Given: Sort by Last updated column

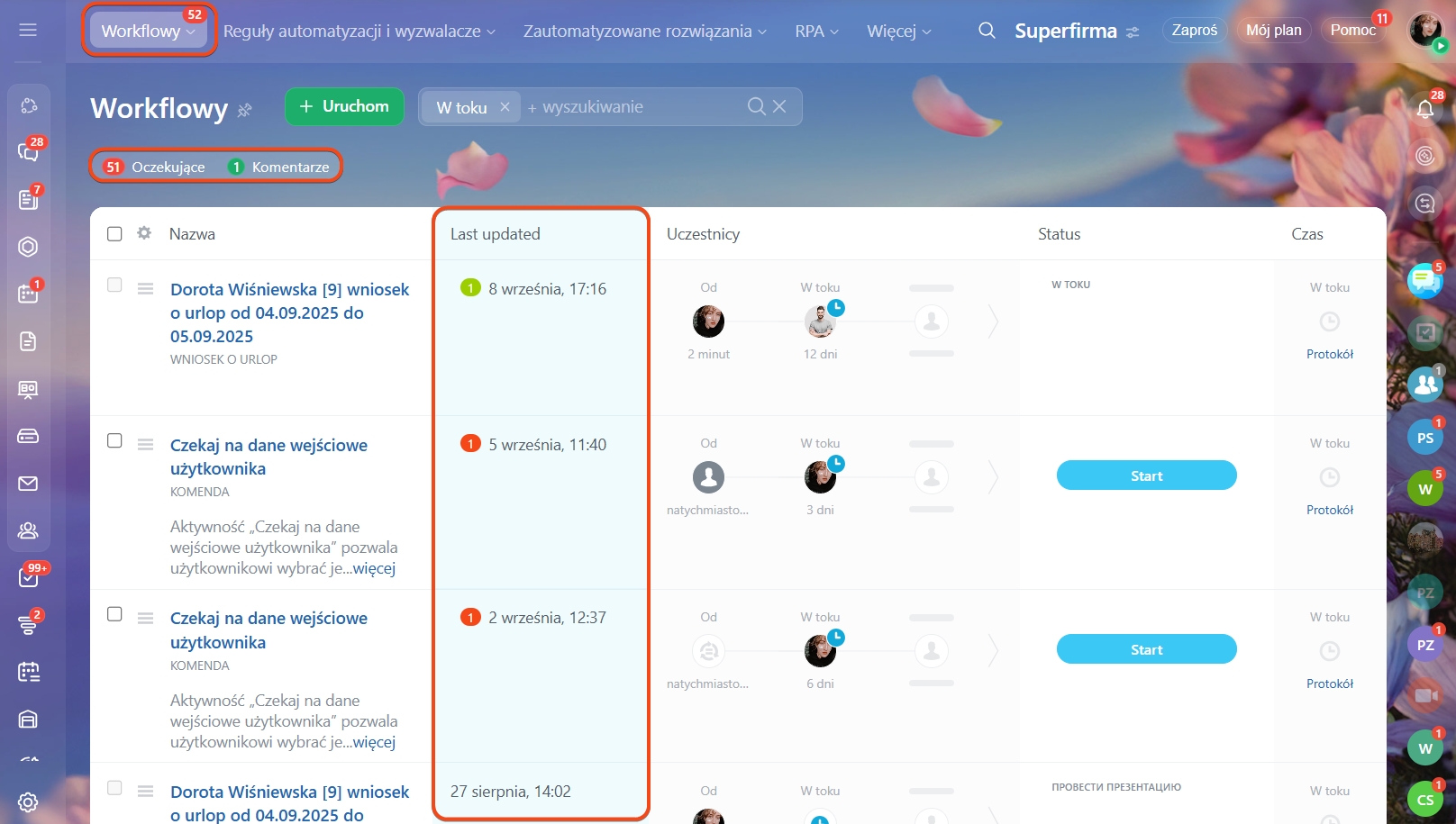Looking at the screenshot, I should coord(496,234).
